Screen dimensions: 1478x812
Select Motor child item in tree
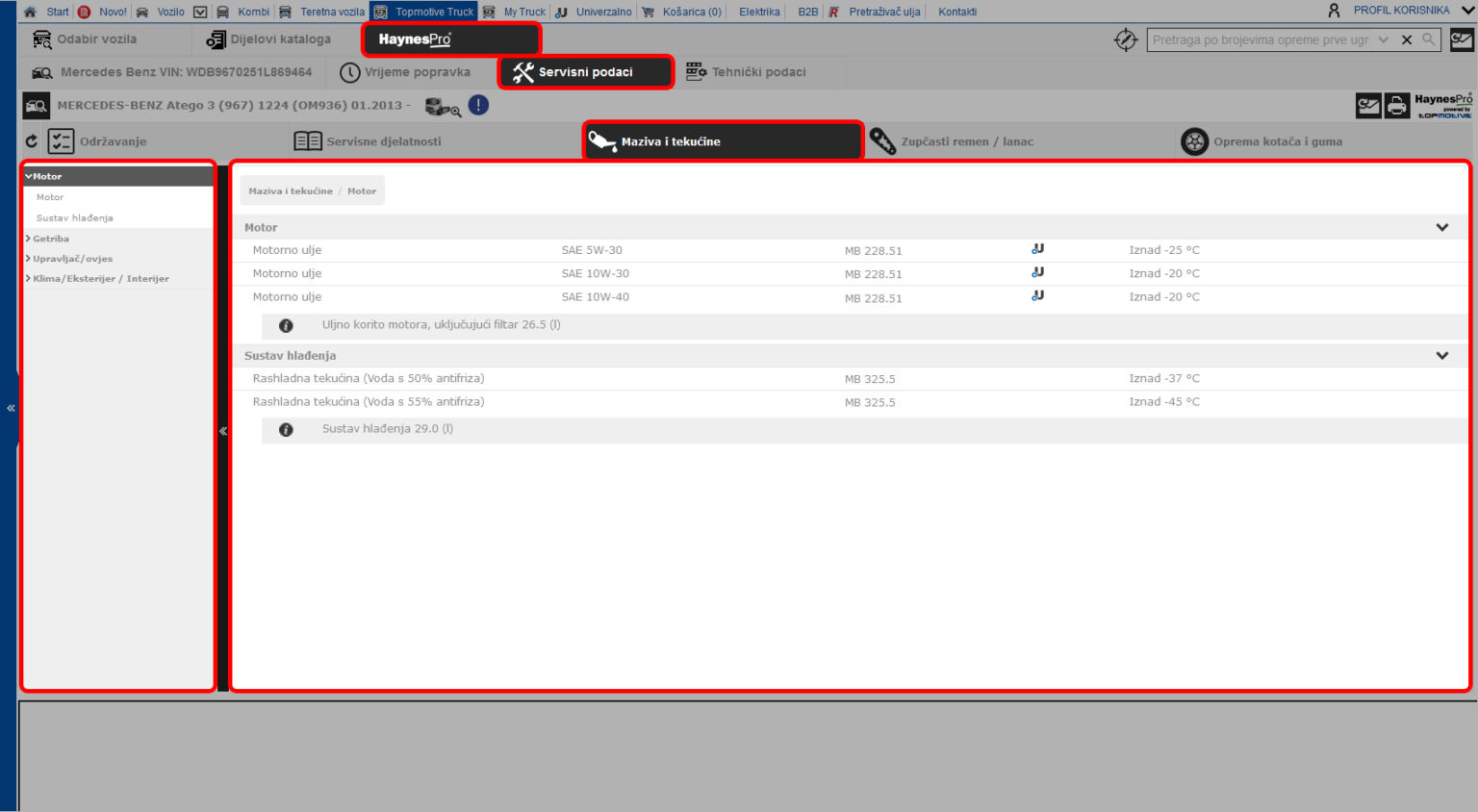50,197
